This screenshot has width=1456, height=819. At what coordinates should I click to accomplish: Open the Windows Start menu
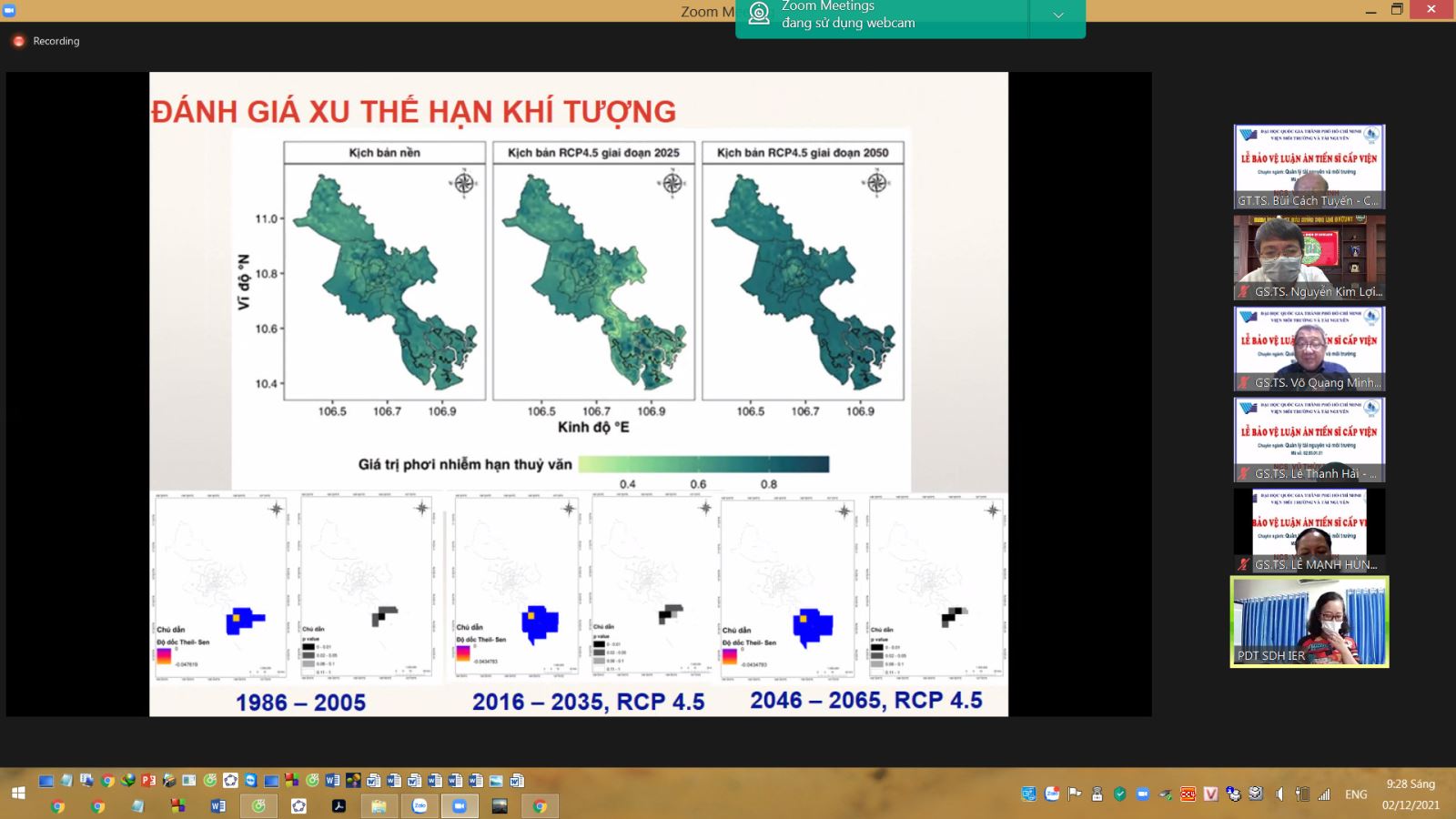coord(17,794)
